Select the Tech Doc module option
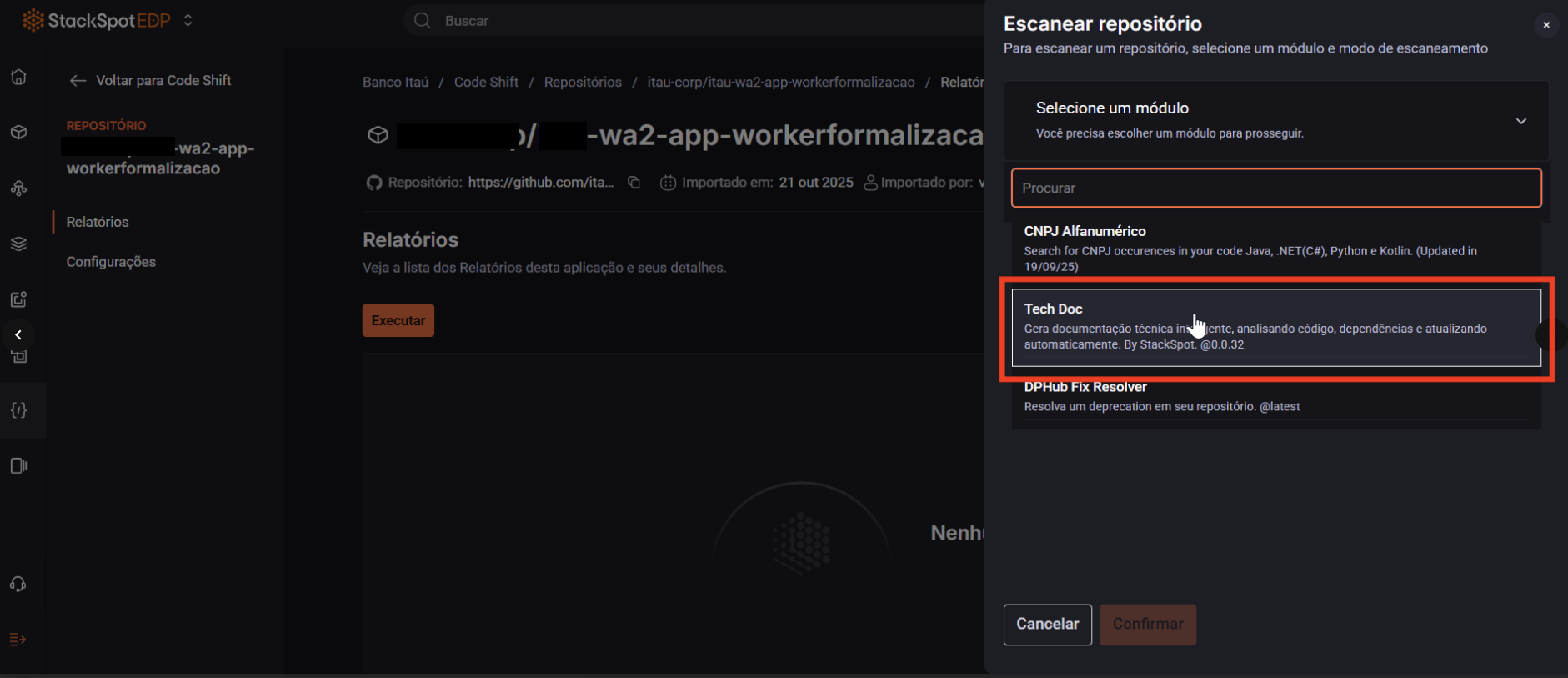The height and width of the screenshot is (678, 1568). pos(1275,327)
